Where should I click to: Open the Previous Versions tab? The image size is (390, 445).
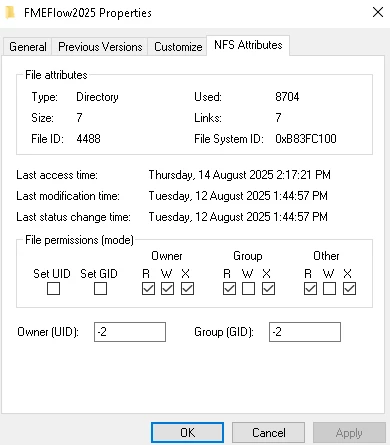pyautogui.click(x=100, y=47)
